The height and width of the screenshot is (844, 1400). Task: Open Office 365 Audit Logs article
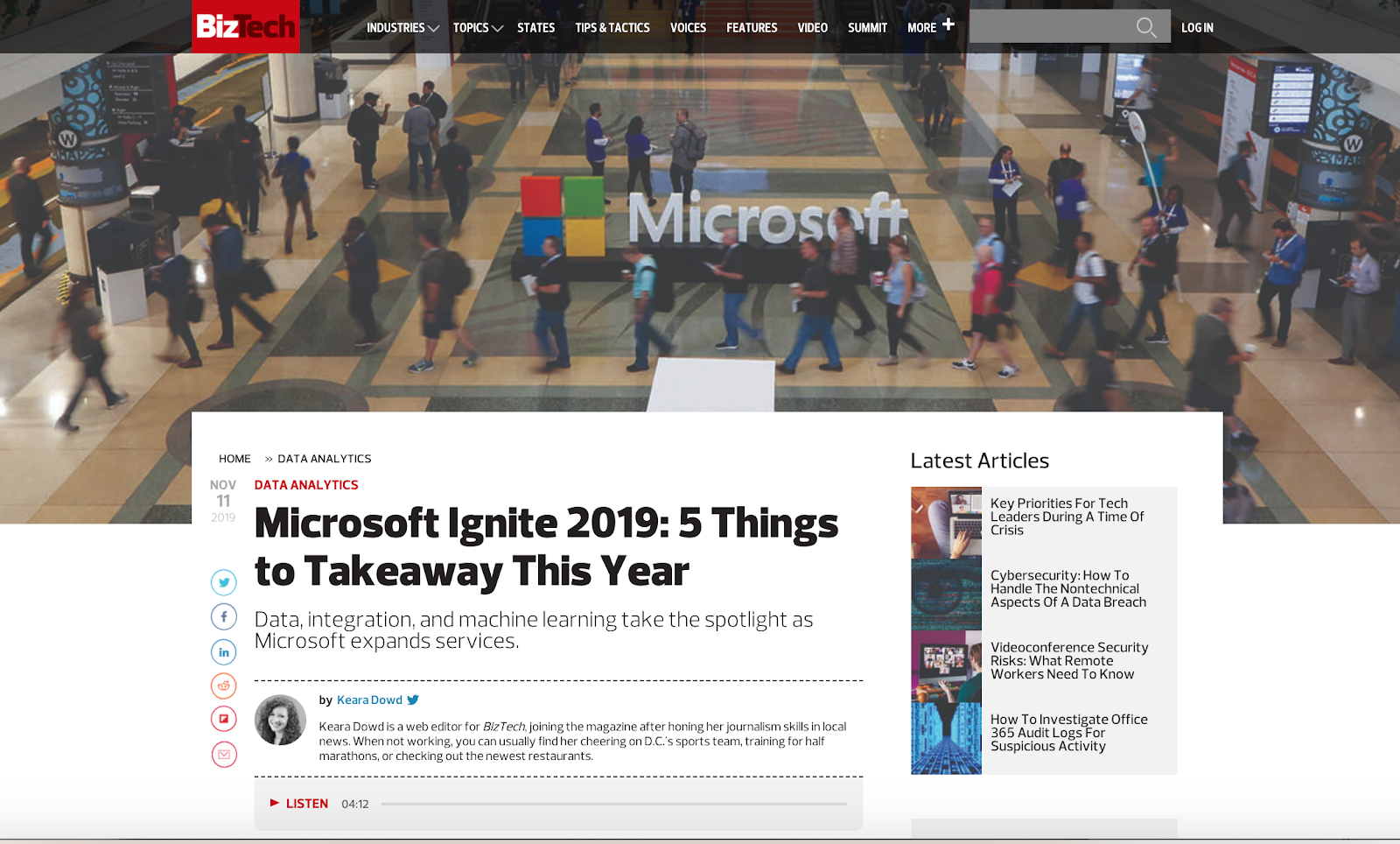click(1069, 733)
